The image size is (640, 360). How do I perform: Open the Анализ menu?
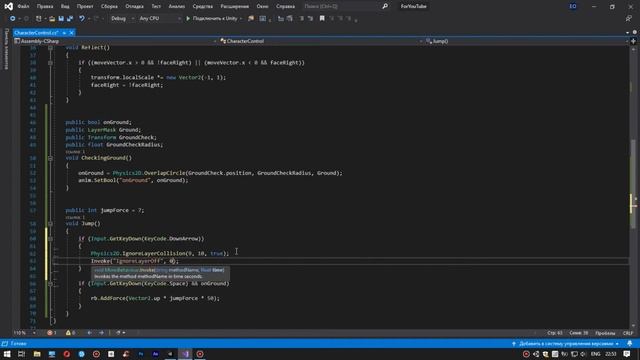[177, 7]
